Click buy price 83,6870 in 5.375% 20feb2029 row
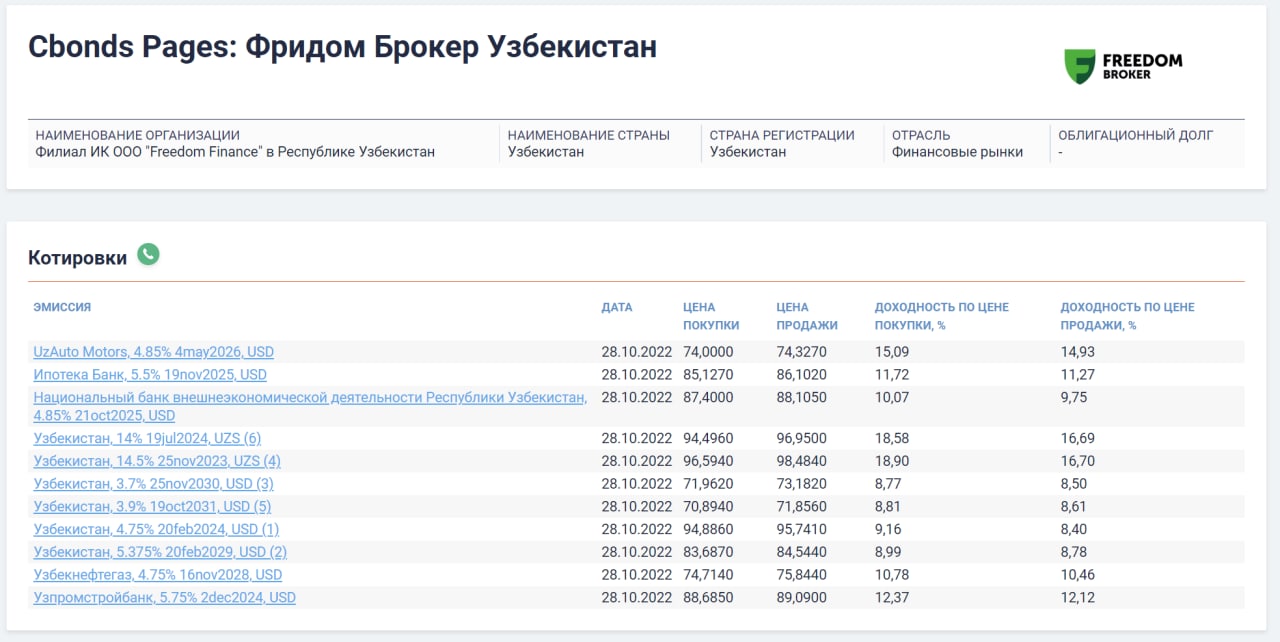 (708, 552)
